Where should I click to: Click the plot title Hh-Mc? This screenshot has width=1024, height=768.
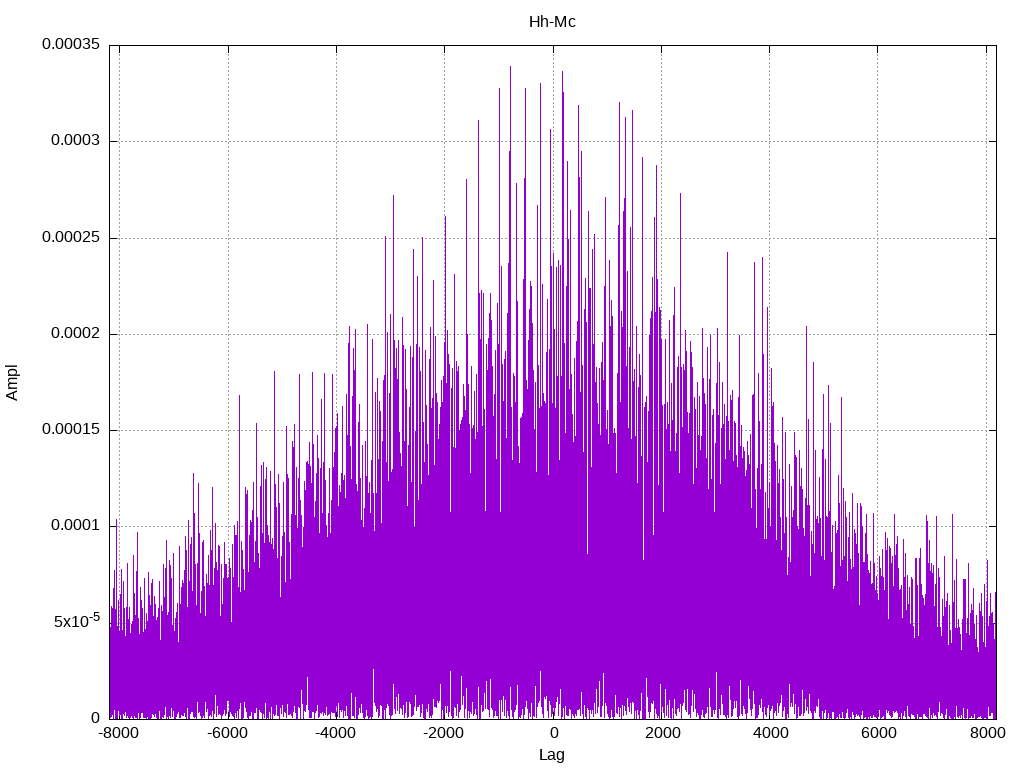(552, 21)
